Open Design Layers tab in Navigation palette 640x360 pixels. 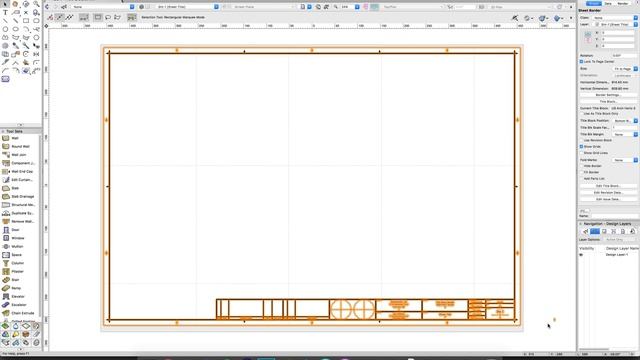click(x=595, y=231)
